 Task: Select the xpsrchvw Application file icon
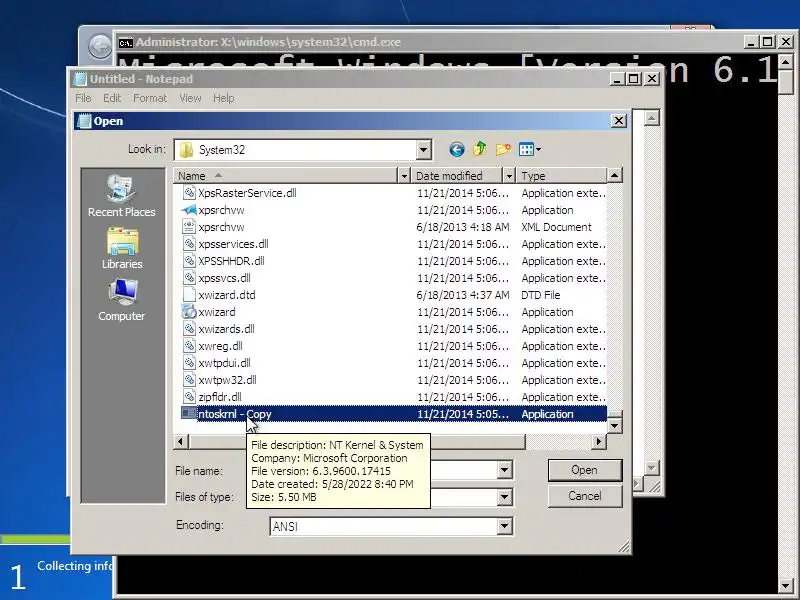coord(189,210)
